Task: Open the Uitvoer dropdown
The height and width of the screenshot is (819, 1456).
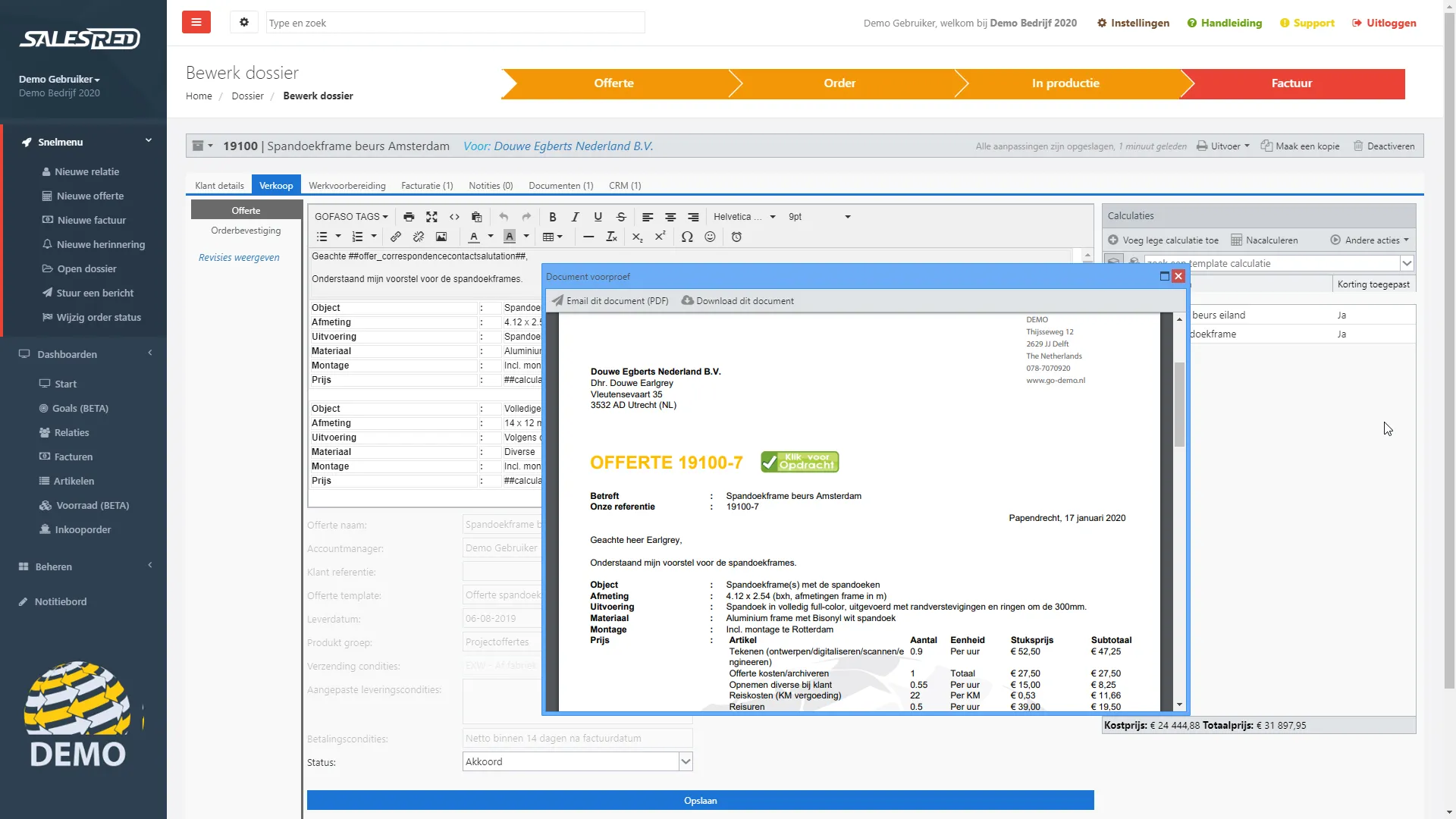Action: tap(1222, 146)
